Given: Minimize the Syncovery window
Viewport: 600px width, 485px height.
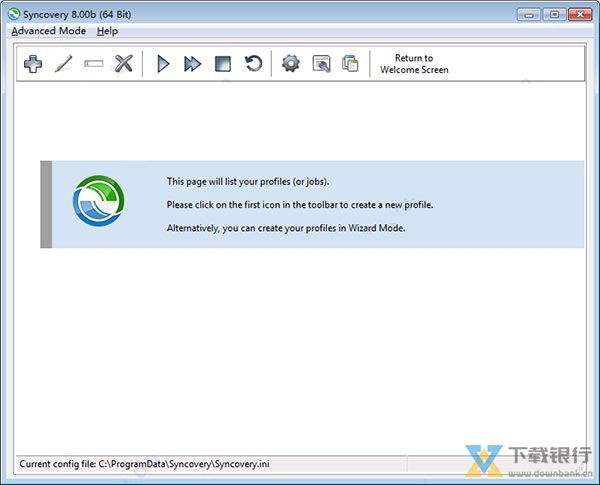Looking at the screenshot, I should pos(529,13).
